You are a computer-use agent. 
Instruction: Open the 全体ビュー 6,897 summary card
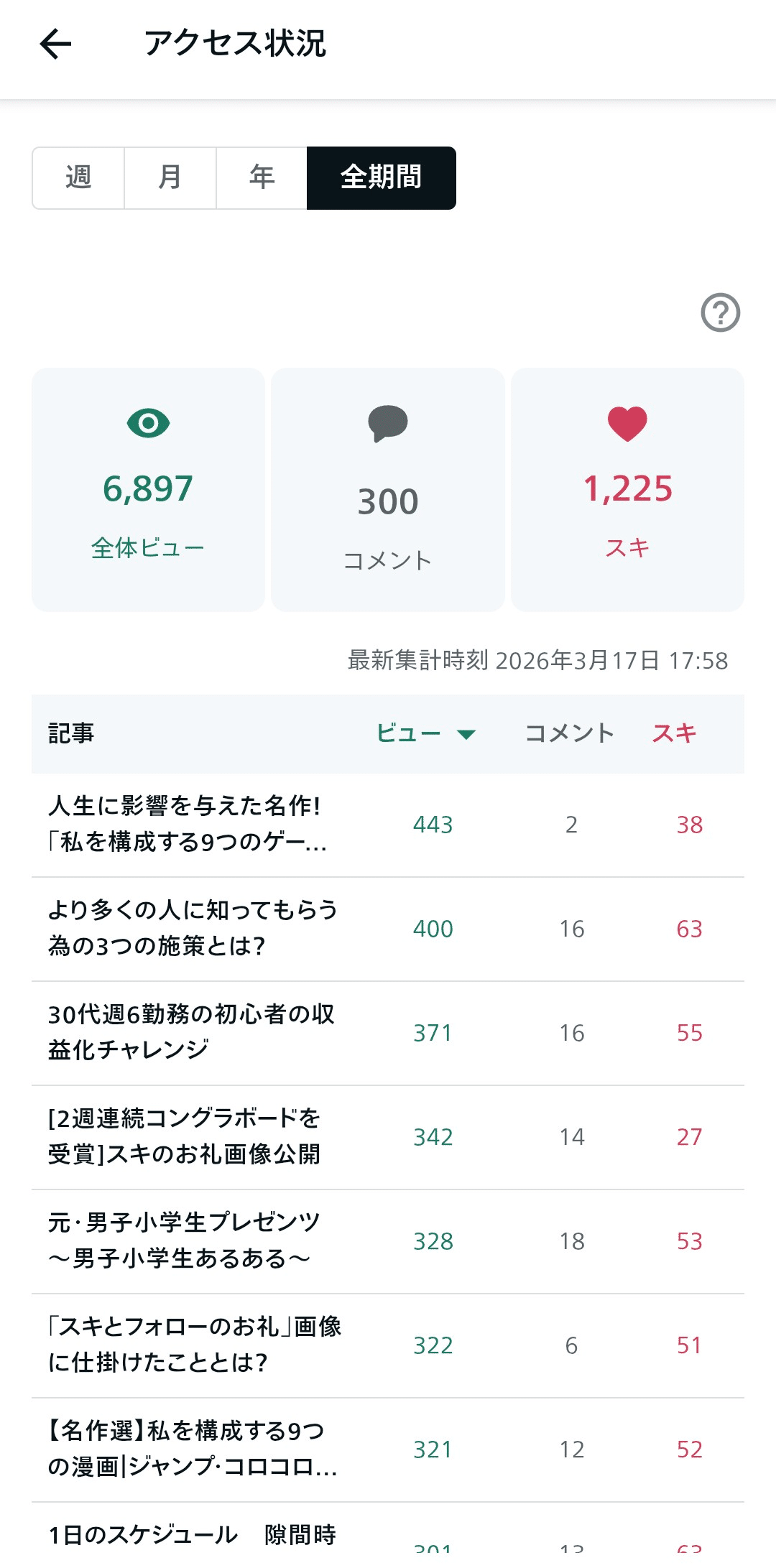pos(148,490)
